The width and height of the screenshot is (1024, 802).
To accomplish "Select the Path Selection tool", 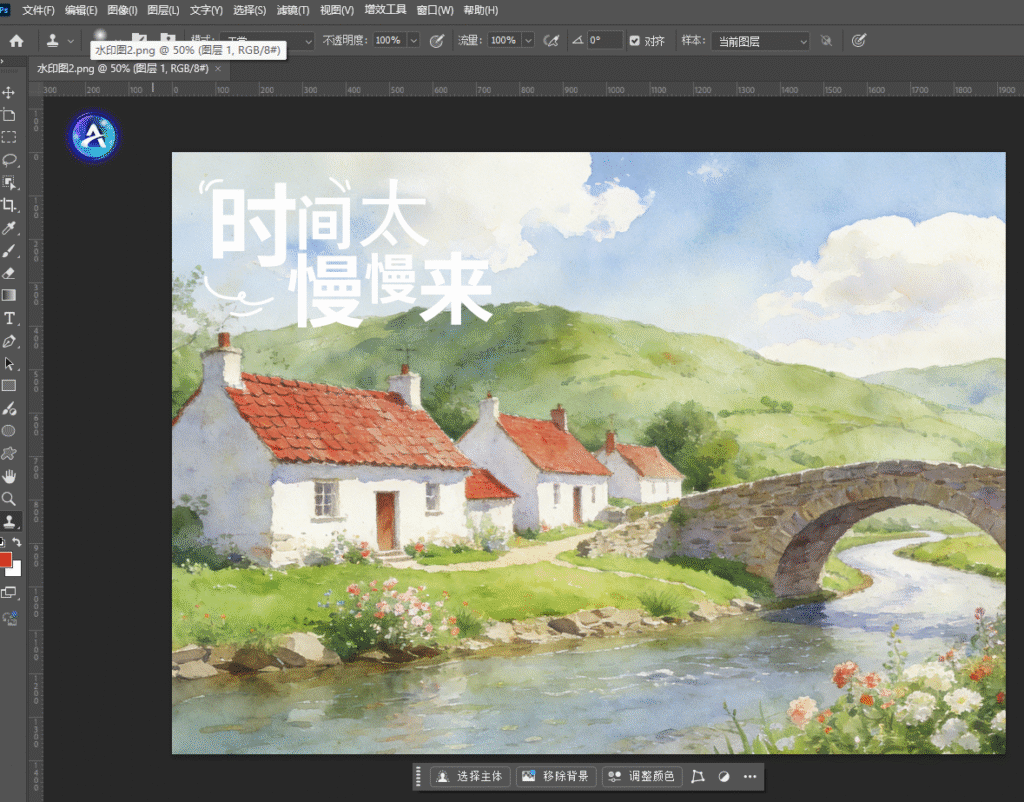I will pos(8,364).
